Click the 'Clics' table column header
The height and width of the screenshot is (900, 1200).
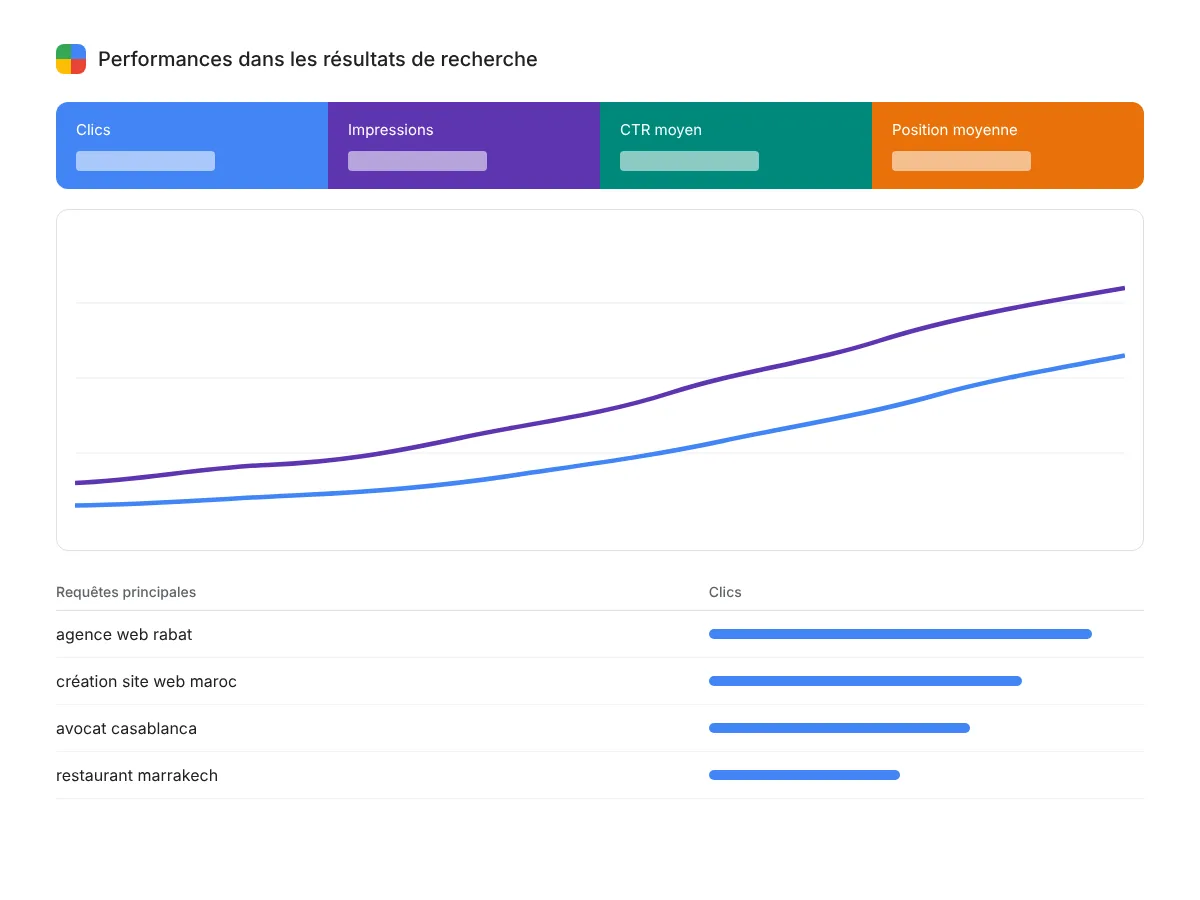(725, 592)
